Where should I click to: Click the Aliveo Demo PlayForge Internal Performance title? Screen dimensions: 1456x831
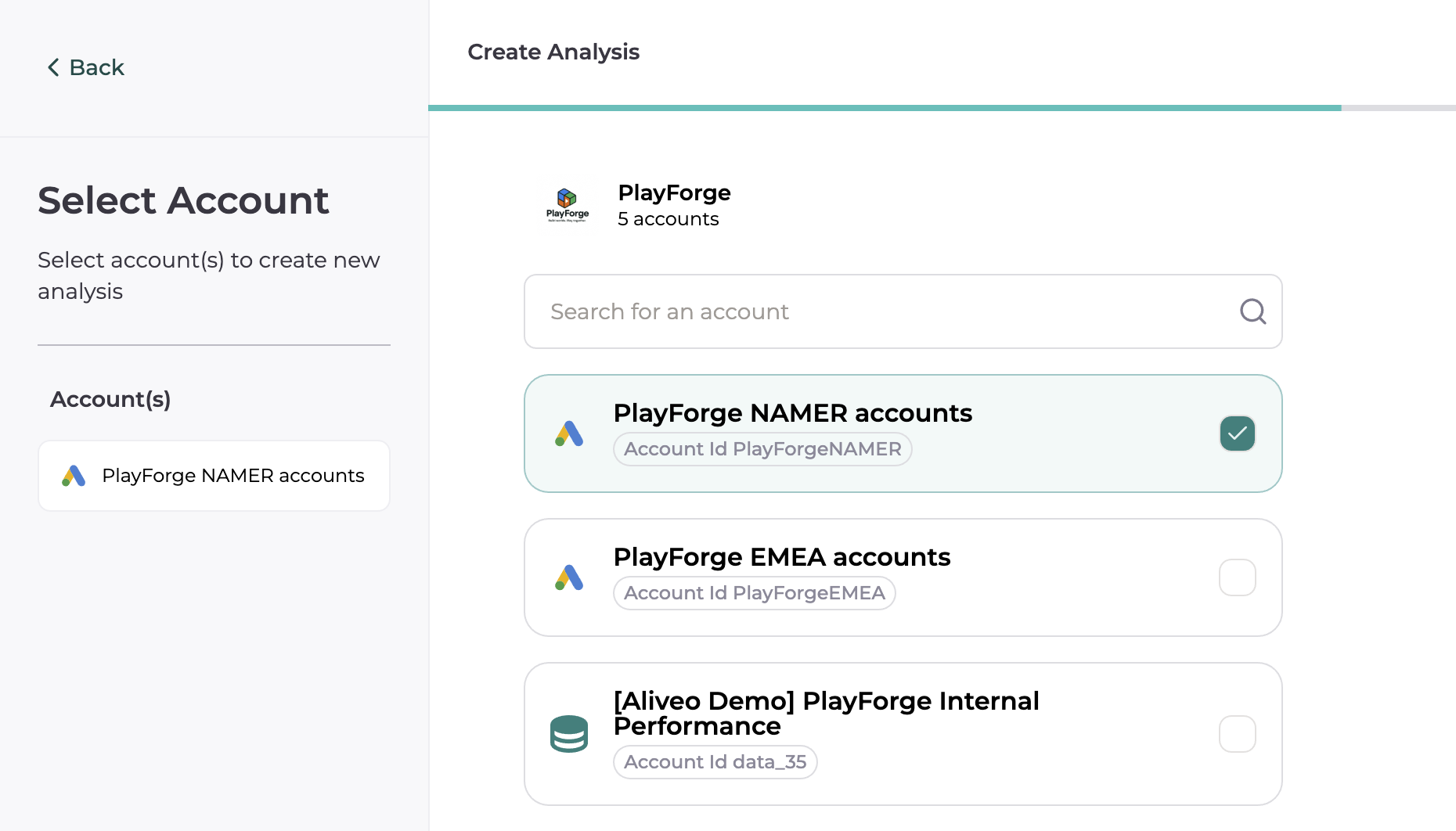coord(826,713)
